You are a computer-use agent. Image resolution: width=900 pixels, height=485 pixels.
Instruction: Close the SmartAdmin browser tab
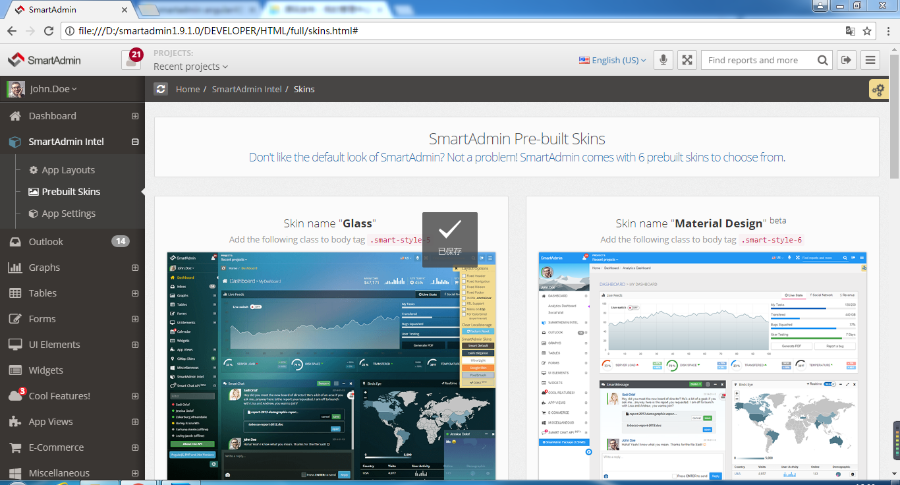pyautogui.click(x=125, y=10)
